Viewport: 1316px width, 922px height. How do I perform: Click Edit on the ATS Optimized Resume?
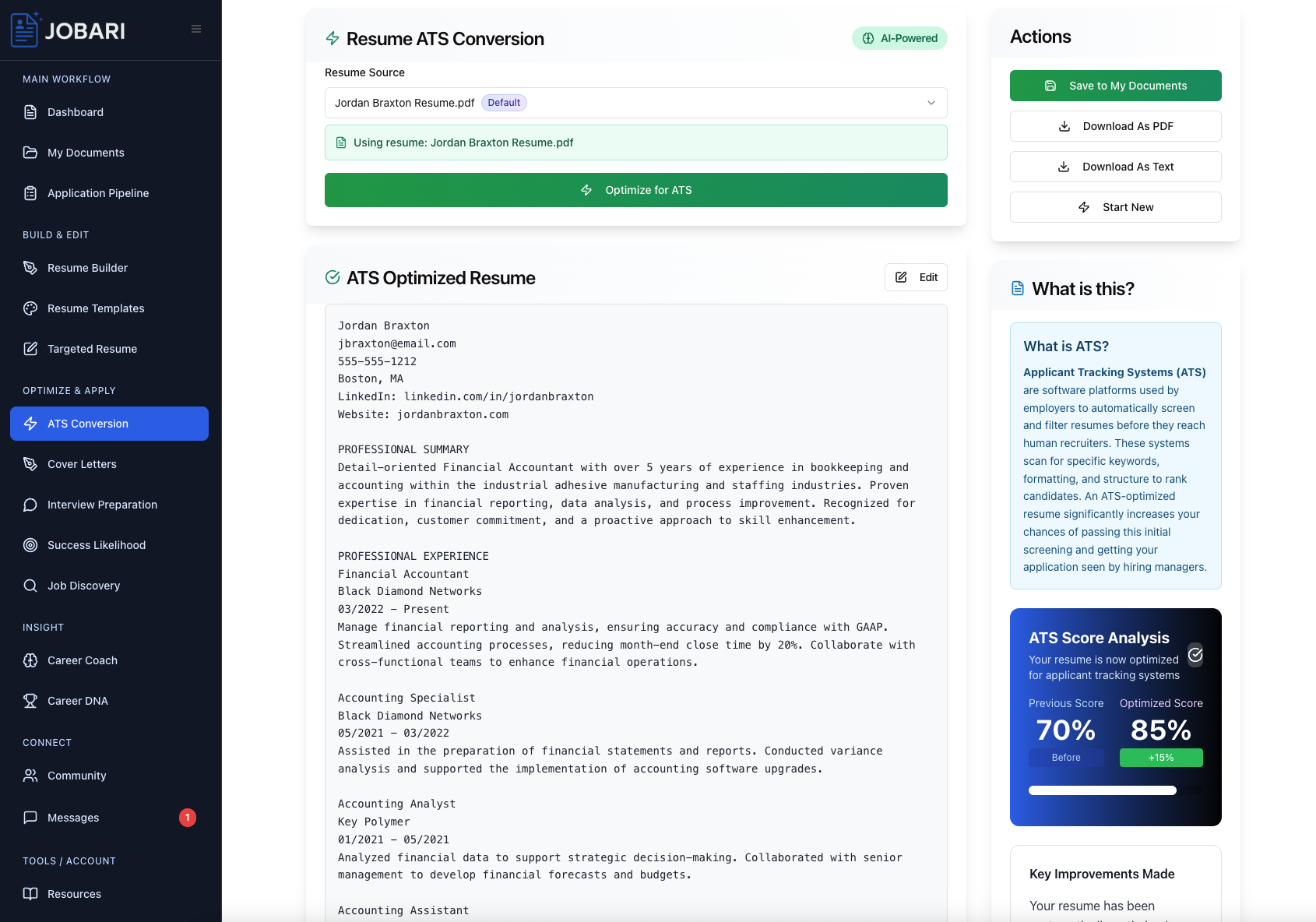(916, 276)
